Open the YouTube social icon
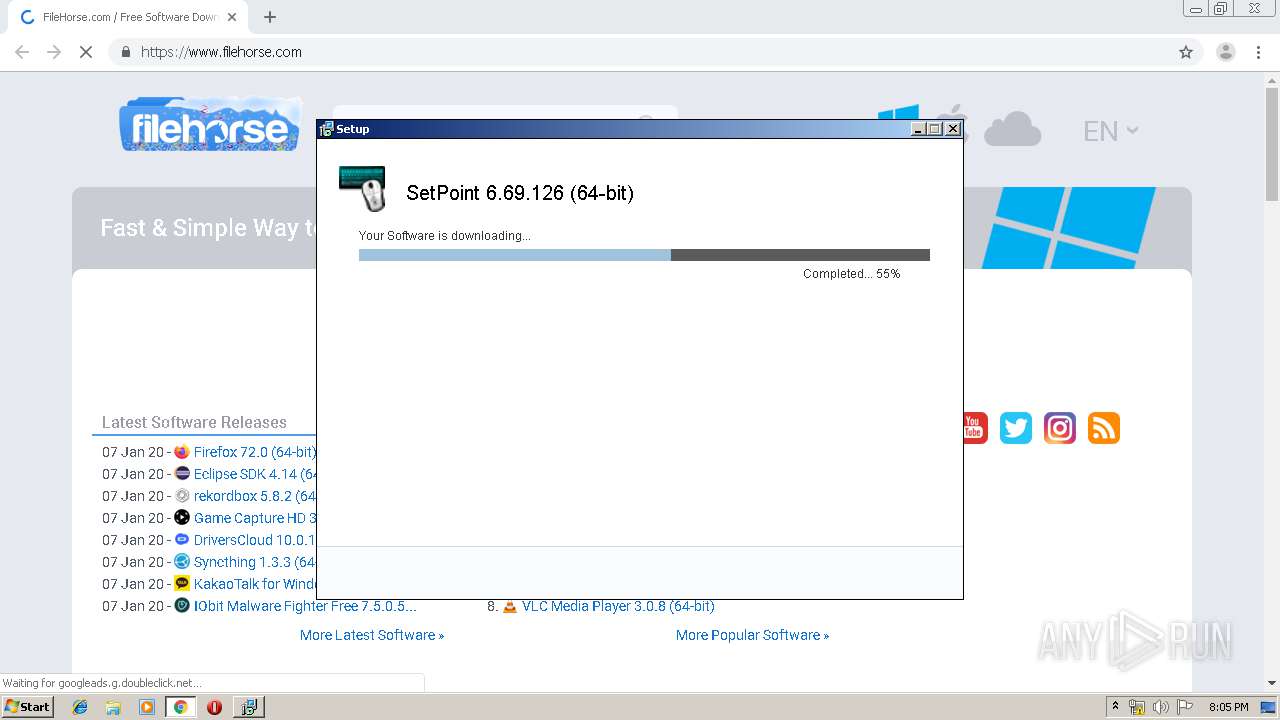The image size is (1280, 720). pos(974,428)
